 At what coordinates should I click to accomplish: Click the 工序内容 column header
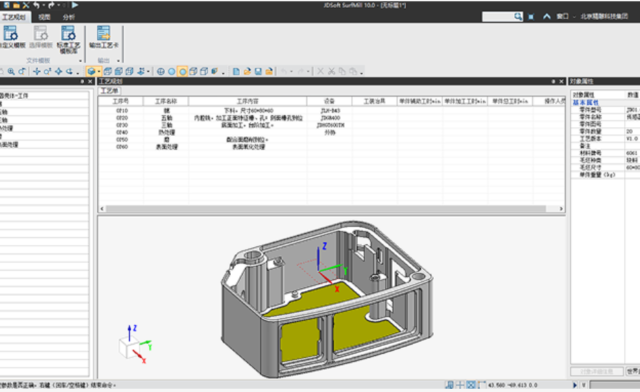[x=247, y=101]
